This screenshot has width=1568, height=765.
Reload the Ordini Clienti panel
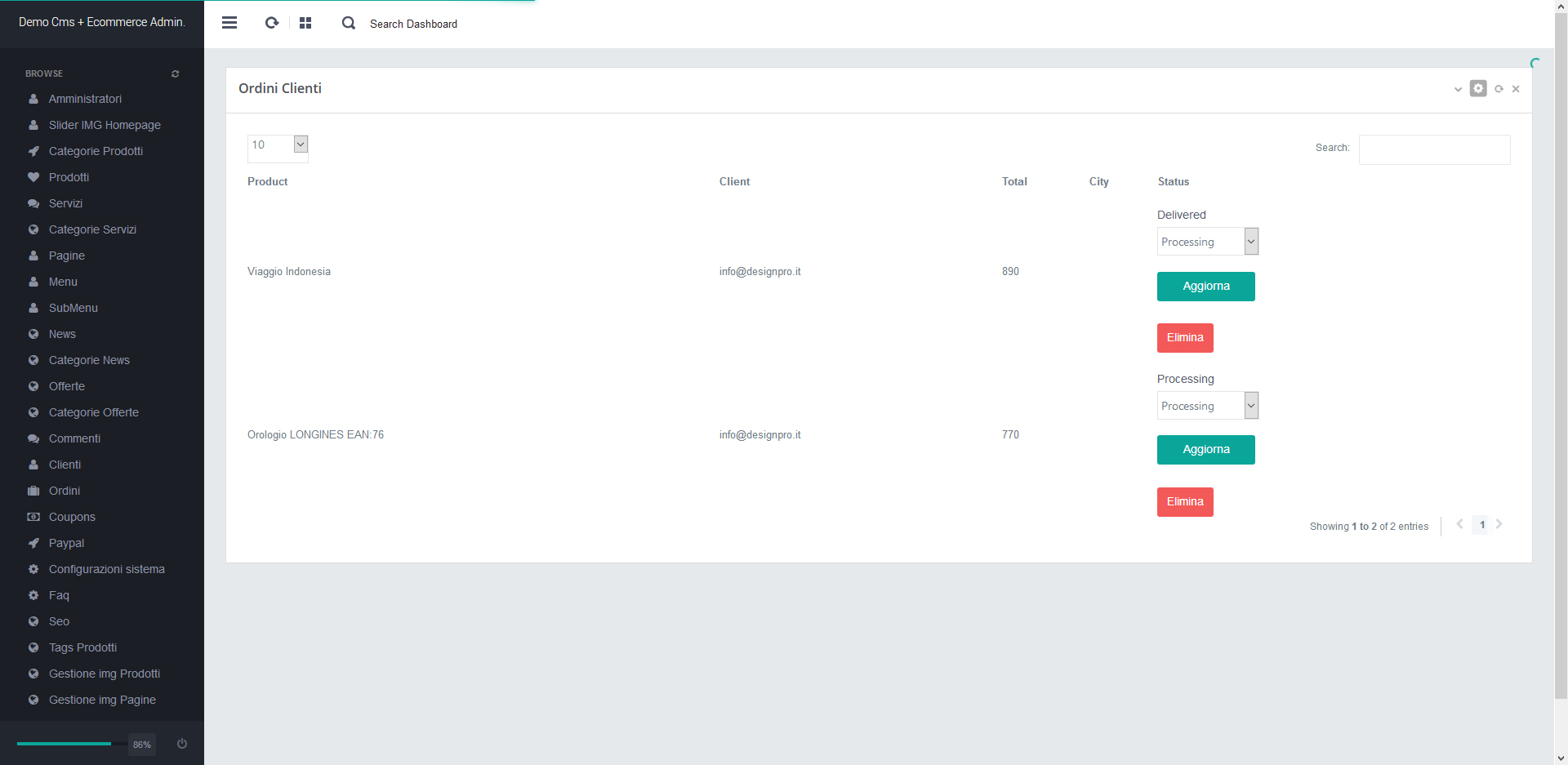click(x=1499, y=89)
